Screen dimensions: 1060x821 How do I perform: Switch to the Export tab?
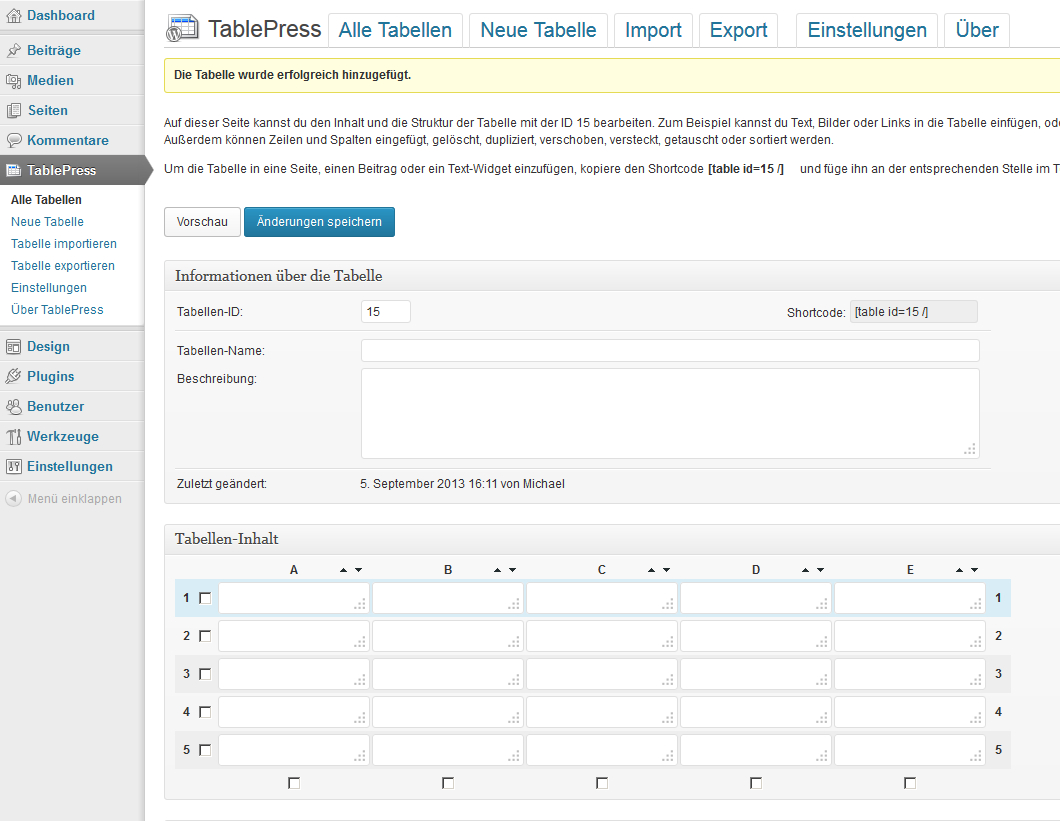pos(738,30)
